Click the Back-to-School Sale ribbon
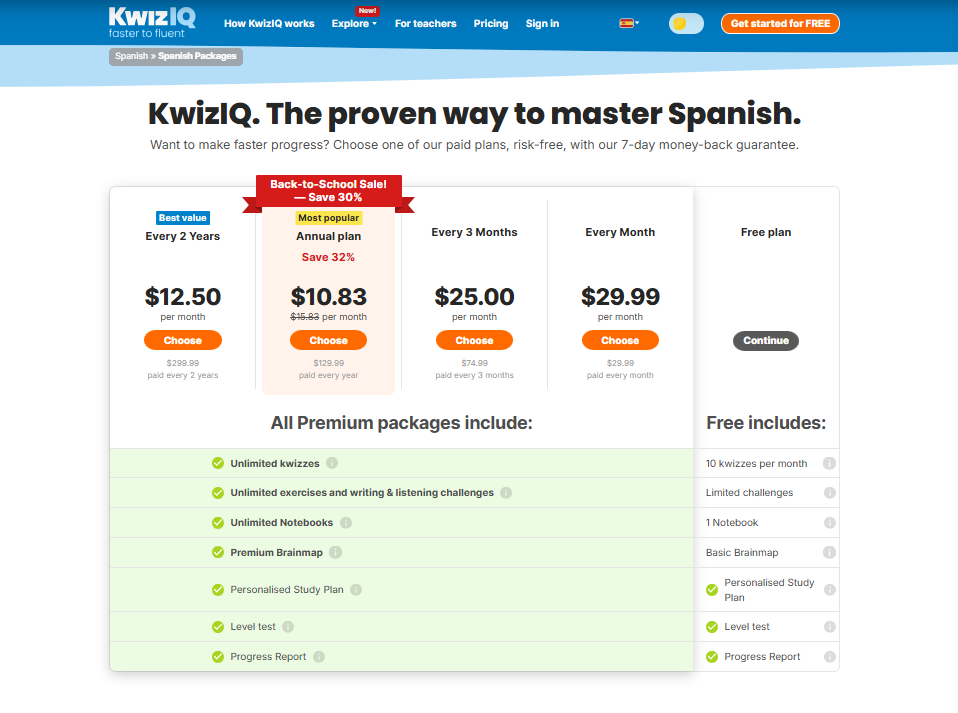The image size is (958, 713). click(x=329, y=191)
